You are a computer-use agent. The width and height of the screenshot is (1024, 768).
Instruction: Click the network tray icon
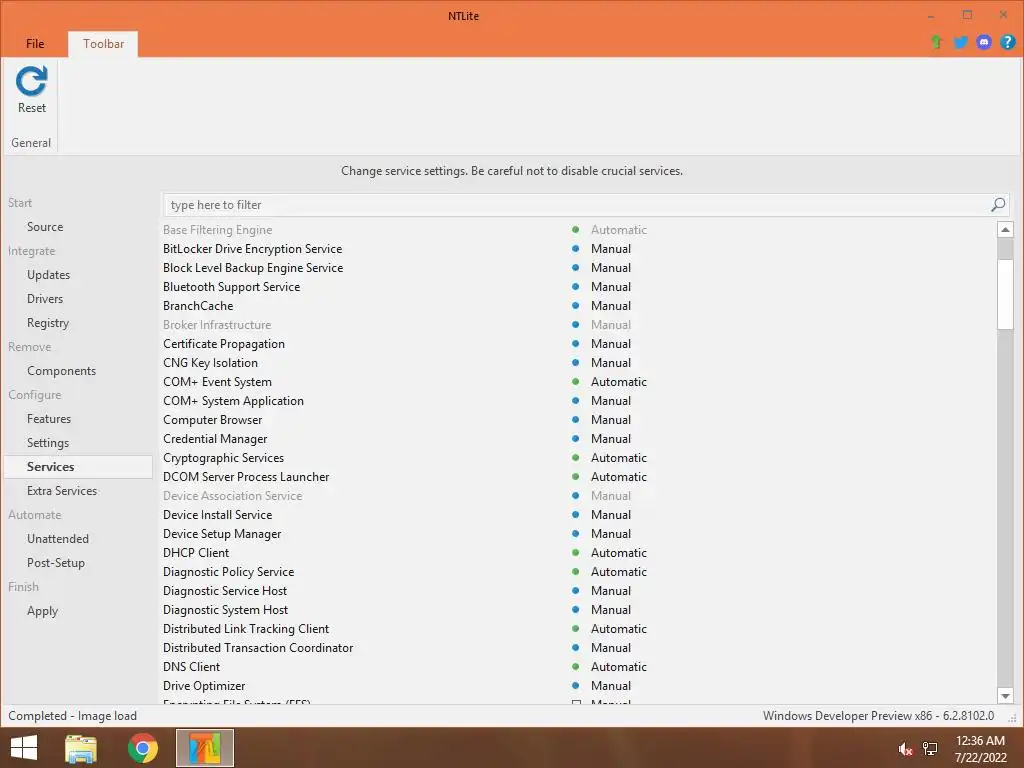click(930, 749)
